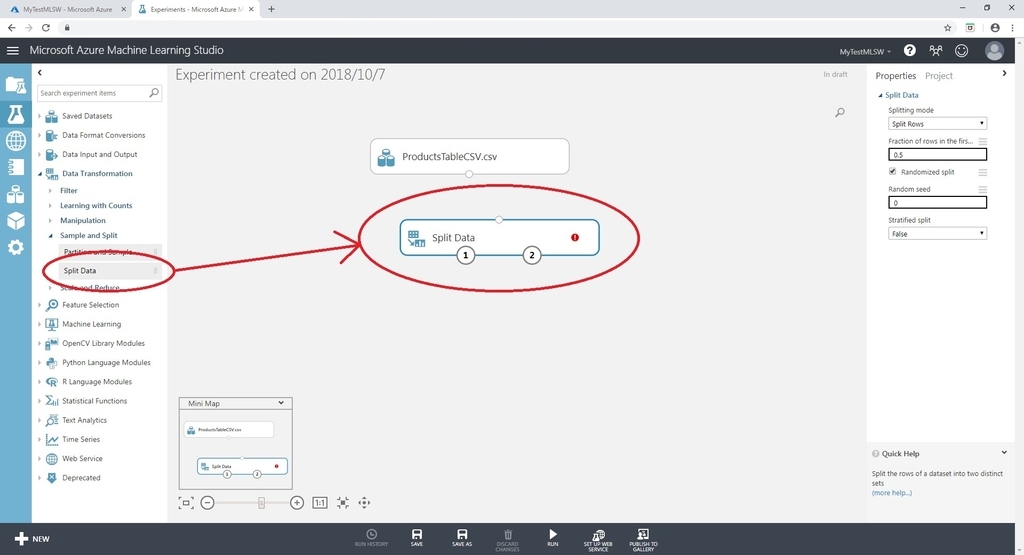The image size is (1024, 555).
Task: Open Trained Models cube icon in sidebar
Action: pos(16,221)
